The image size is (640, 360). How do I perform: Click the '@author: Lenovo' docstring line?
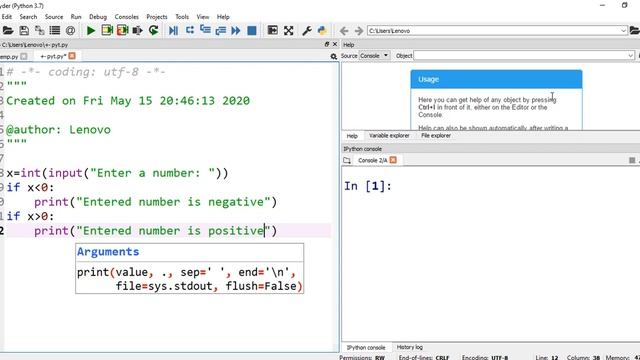[x=58, y=130]
